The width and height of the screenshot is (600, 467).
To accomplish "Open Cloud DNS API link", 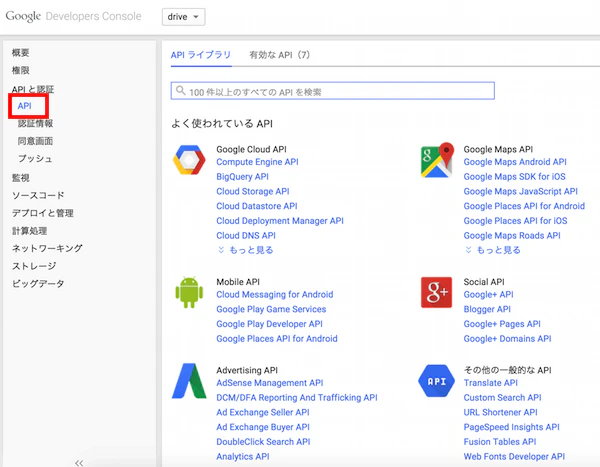I will tap(246, 235).
